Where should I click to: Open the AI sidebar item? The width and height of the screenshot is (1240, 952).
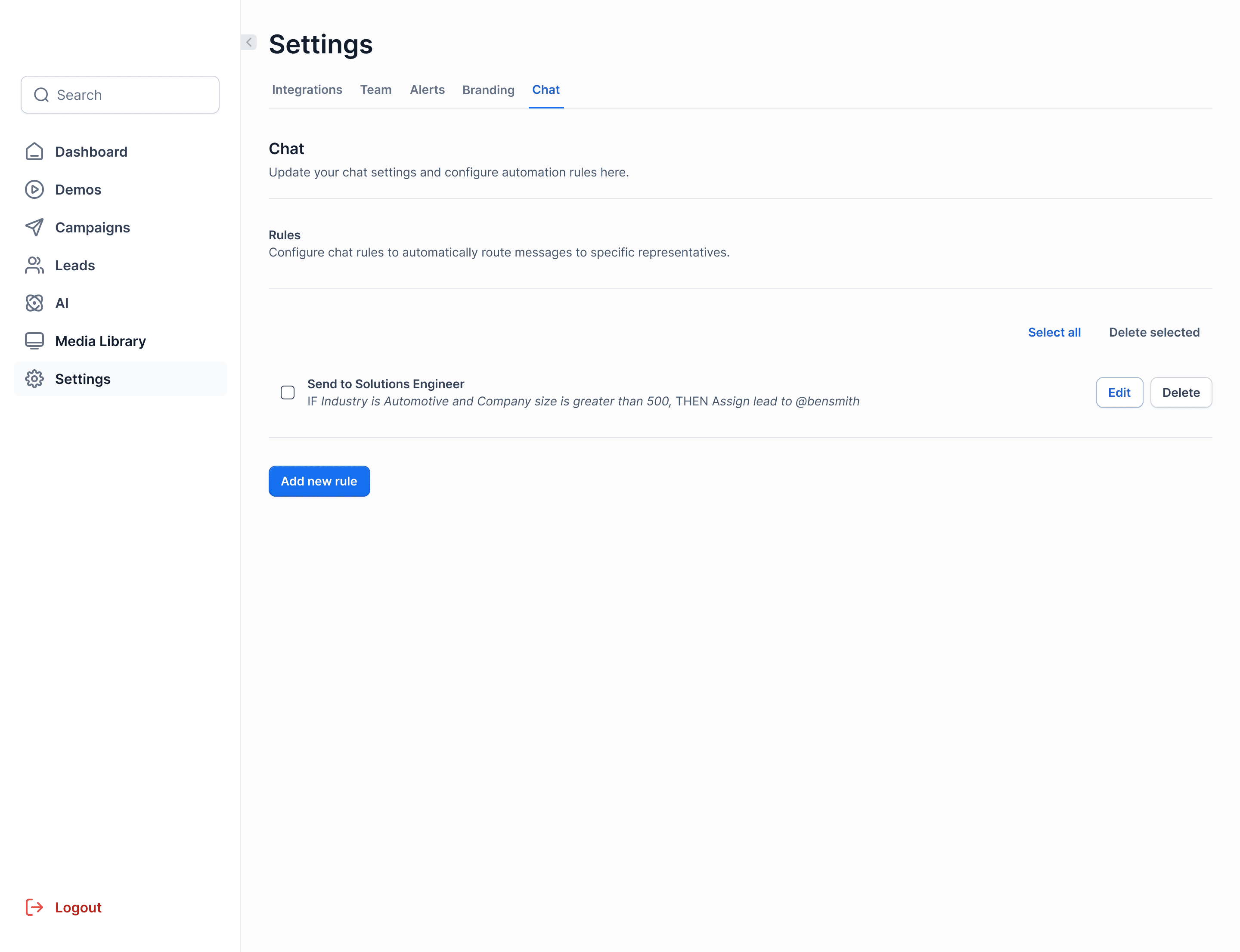pyautogui.click(x=120, y=304)
